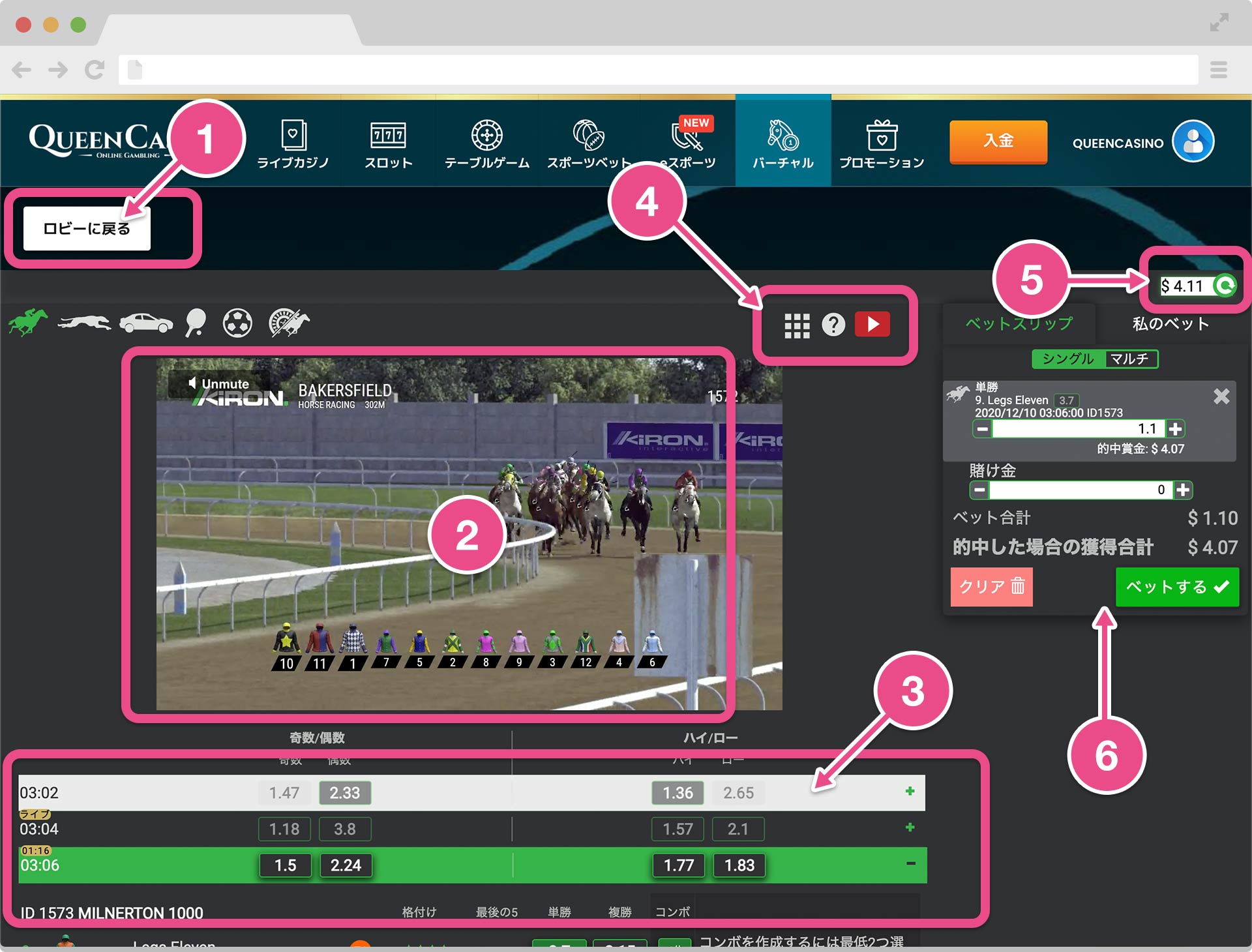Viewport: 1252px width, 952px height.
Task: Select the car racing icon
Action: [146, 323]
